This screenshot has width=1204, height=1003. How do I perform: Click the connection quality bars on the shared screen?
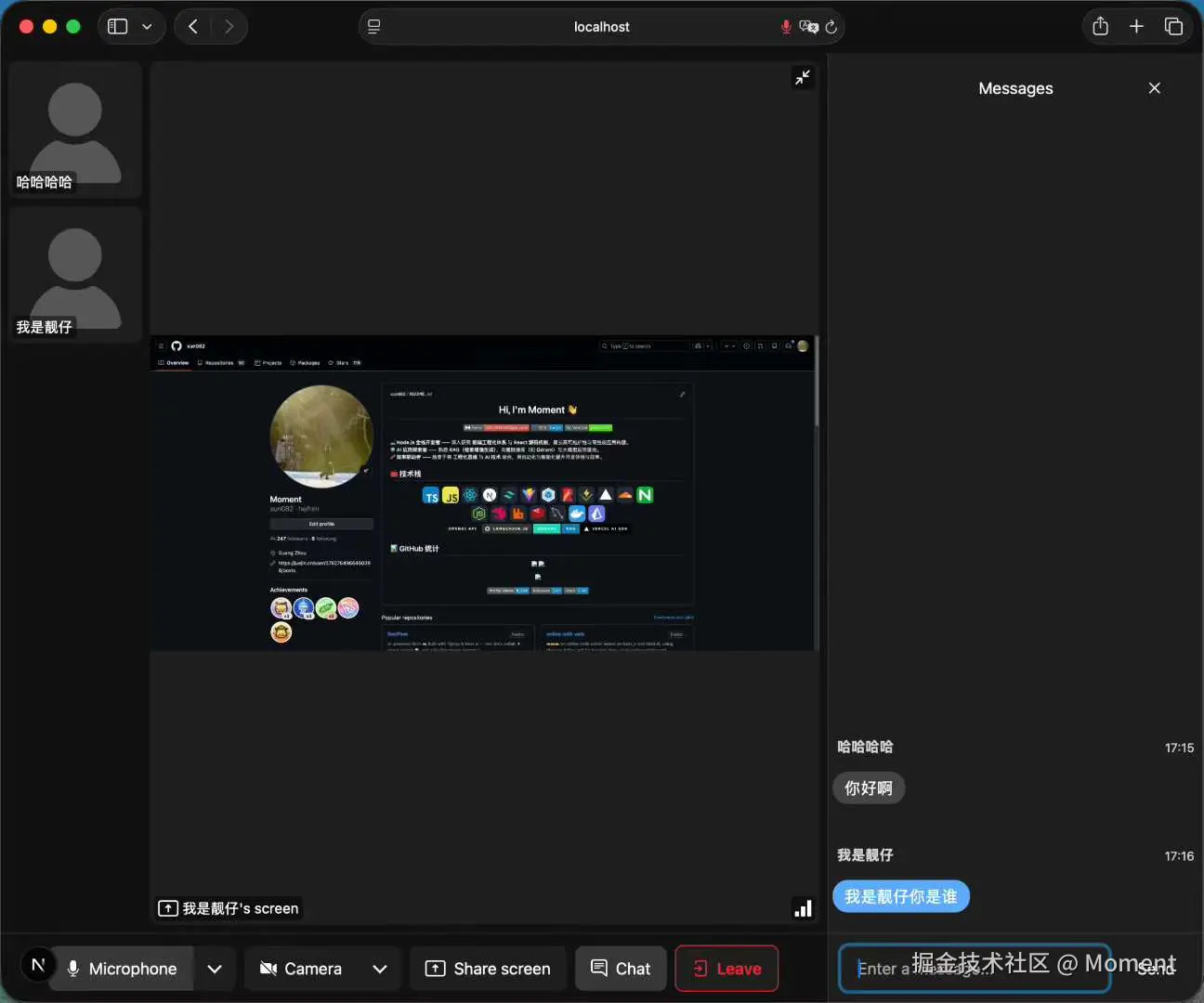(x=802, y=907)
